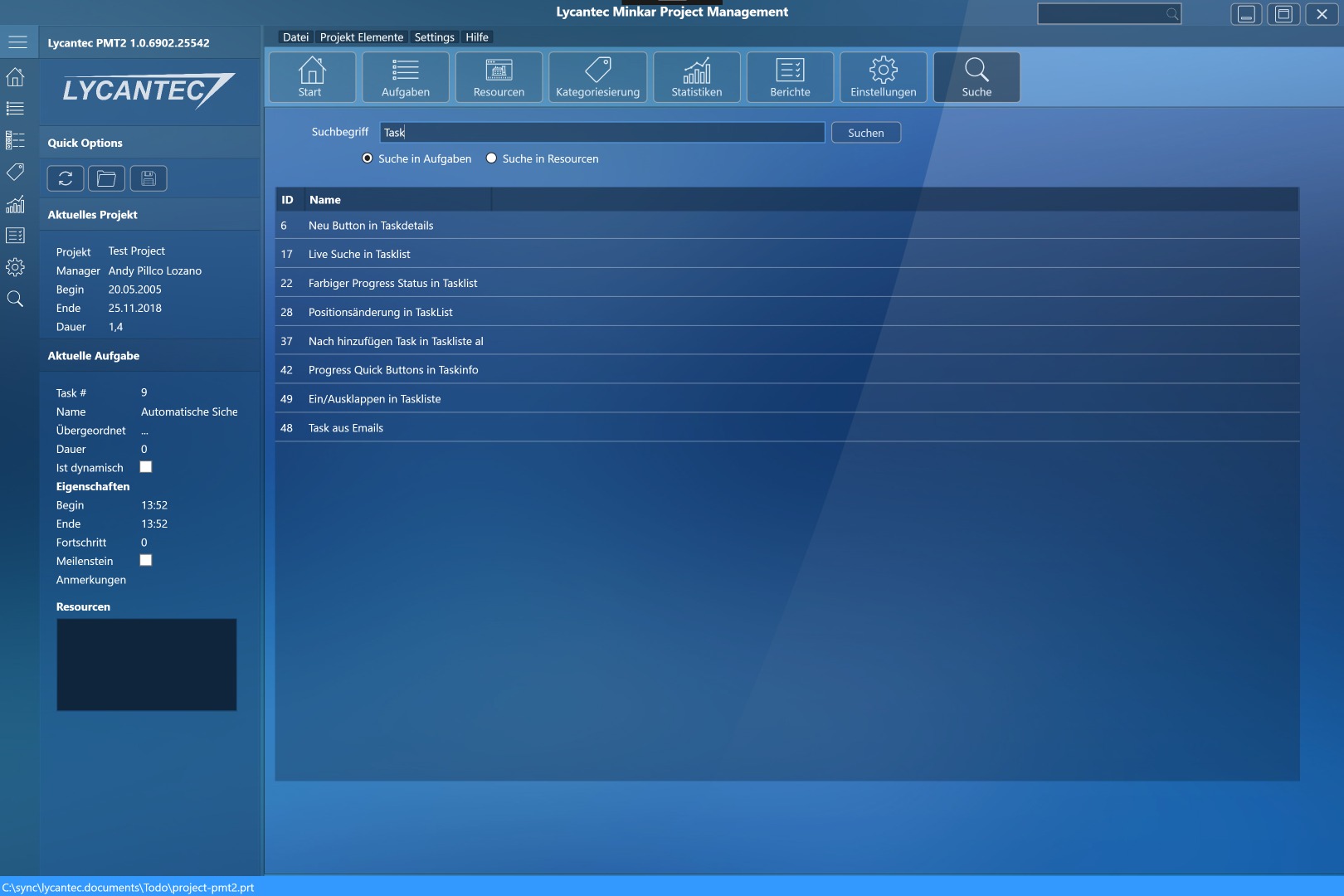Click the Resourcen dark list box
Viewport: 1344px width, 896px height.
(x=147, y=665)
